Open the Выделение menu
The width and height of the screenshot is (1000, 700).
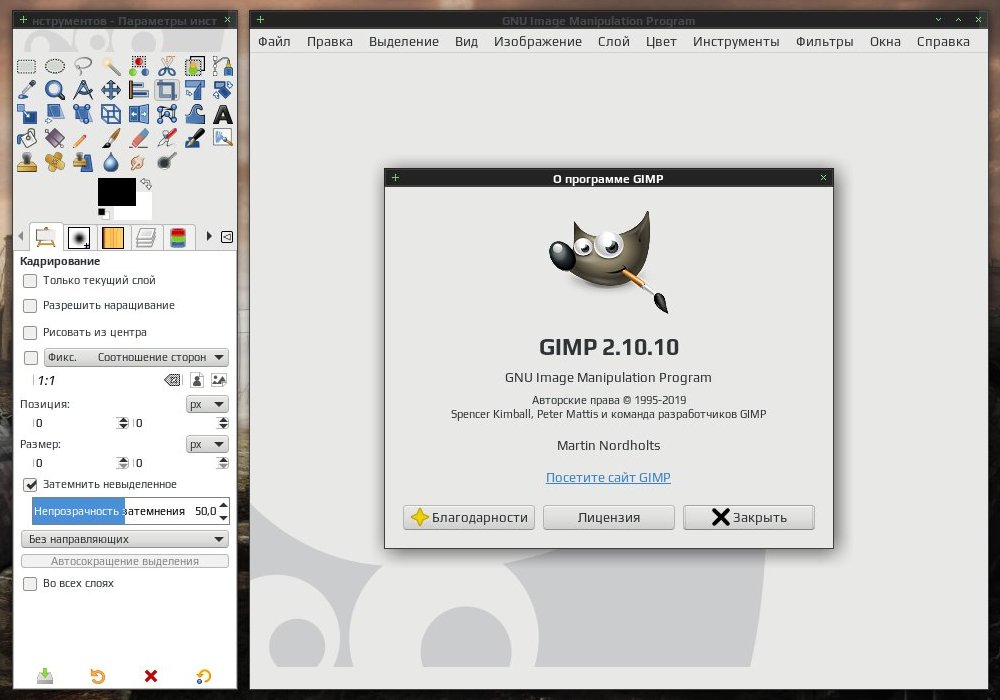point(404,41)
